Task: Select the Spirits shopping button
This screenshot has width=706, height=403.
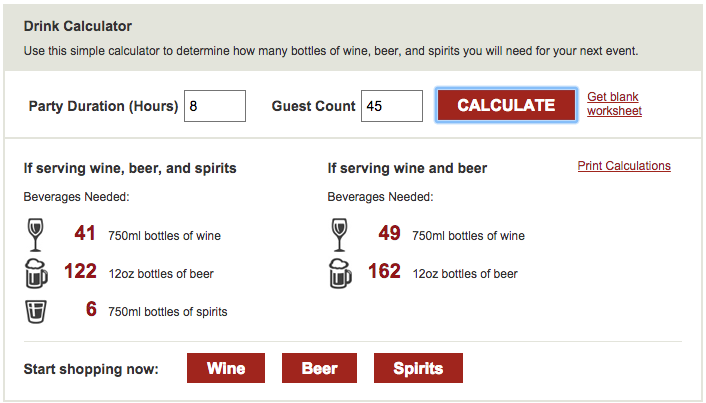Action: [x=418, y=368]
